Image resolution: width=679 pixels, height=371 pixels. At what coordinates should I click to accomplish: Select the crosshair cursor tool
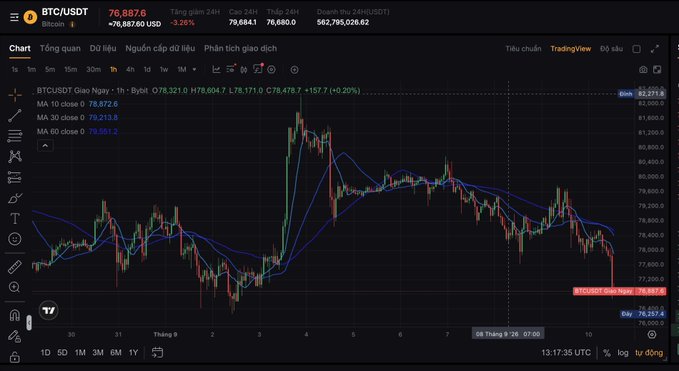coord(15,95)
